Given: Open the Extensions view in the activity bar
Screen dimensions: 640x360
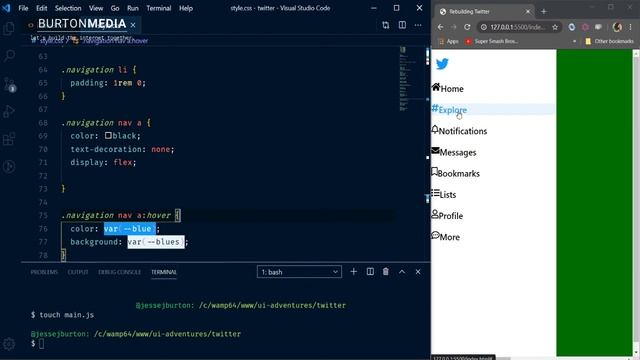Looking at the screenshot, I should point(9,139).
